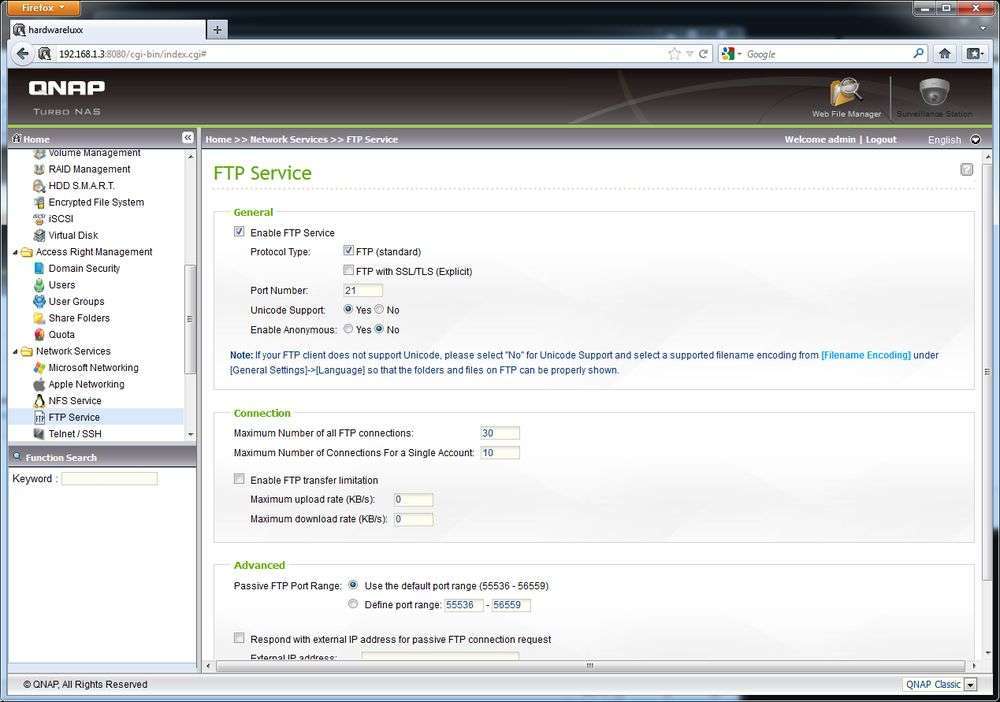This screenshot has width=1000, height=702.
Task: Collapse the Access Right Management tree node
Action: [15, 252]
